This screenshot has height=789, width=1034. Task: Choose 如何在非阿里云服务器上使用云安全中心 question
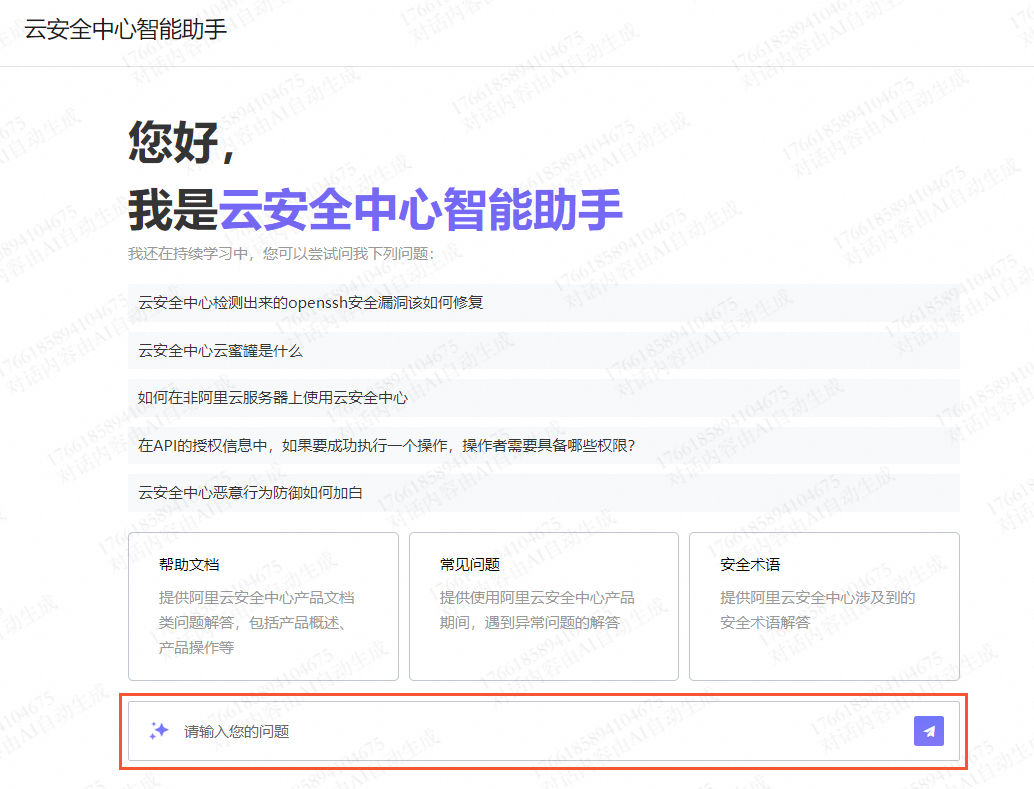(544, 398)
